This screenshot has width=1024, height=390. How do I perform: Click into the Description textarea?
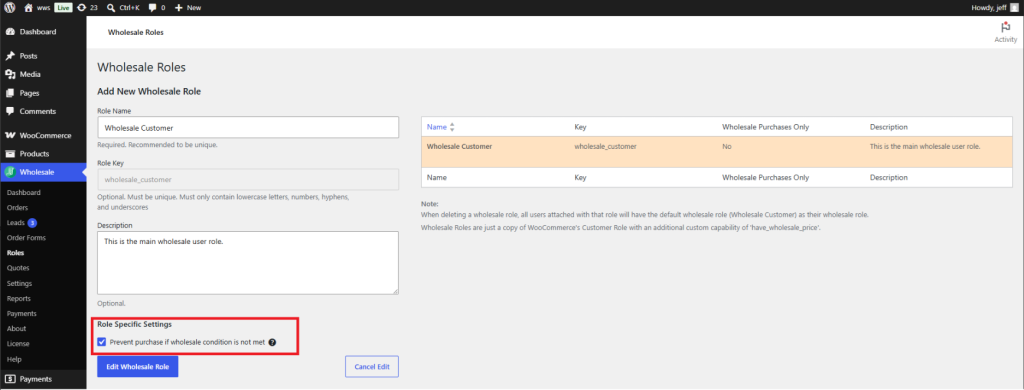[248, 263]
